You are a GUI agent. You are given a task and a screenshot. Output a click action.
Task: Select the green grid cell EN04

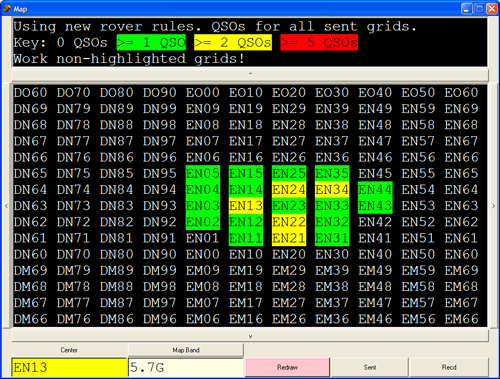click(x=203, y=190)
